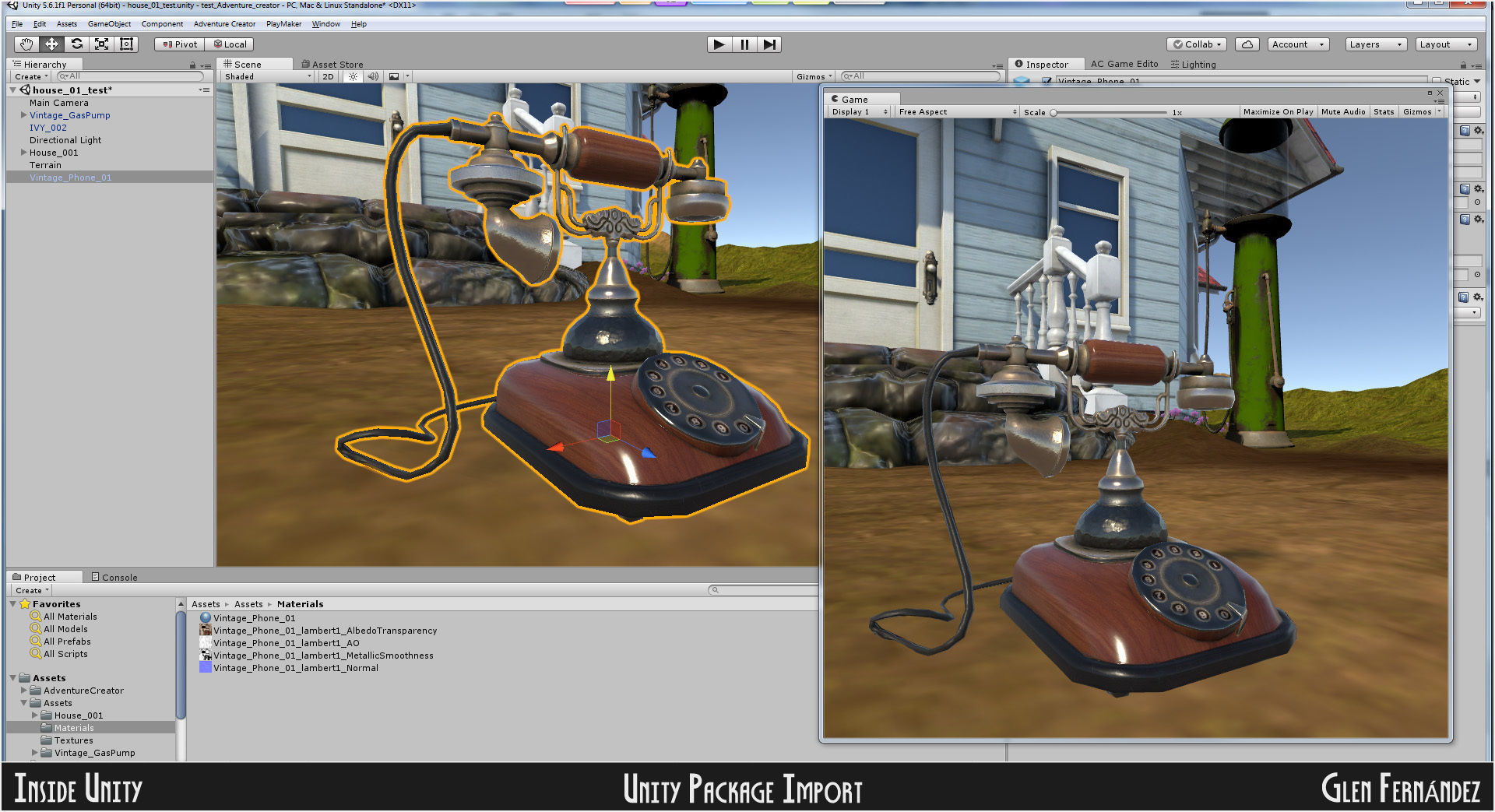Select the lambert1_Normal texture asset
The width and height of the screenshot is (1495, 812).
tap(289, 668)
